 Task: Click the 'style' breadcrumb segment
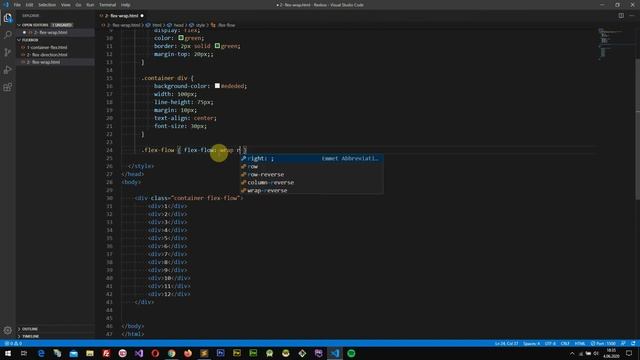click(x=198, y=25)
